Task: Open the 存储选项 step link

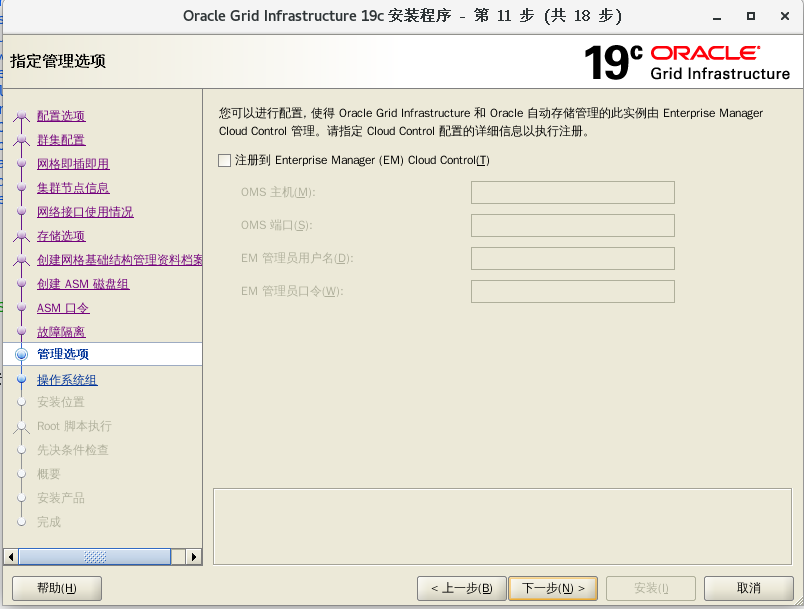Action: click(61, 236)
